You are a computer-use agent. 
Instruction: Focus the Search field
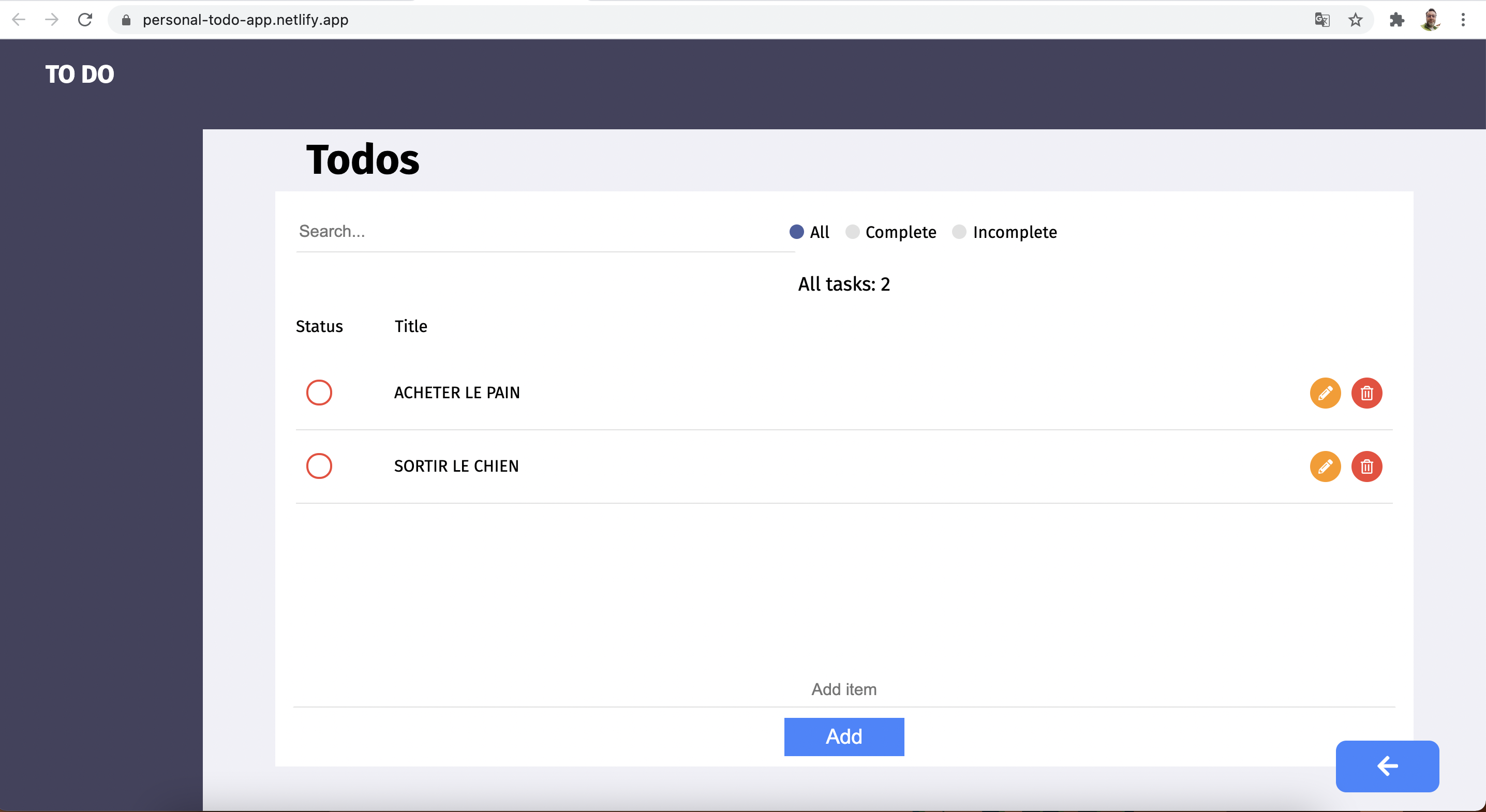pos(544,231)
